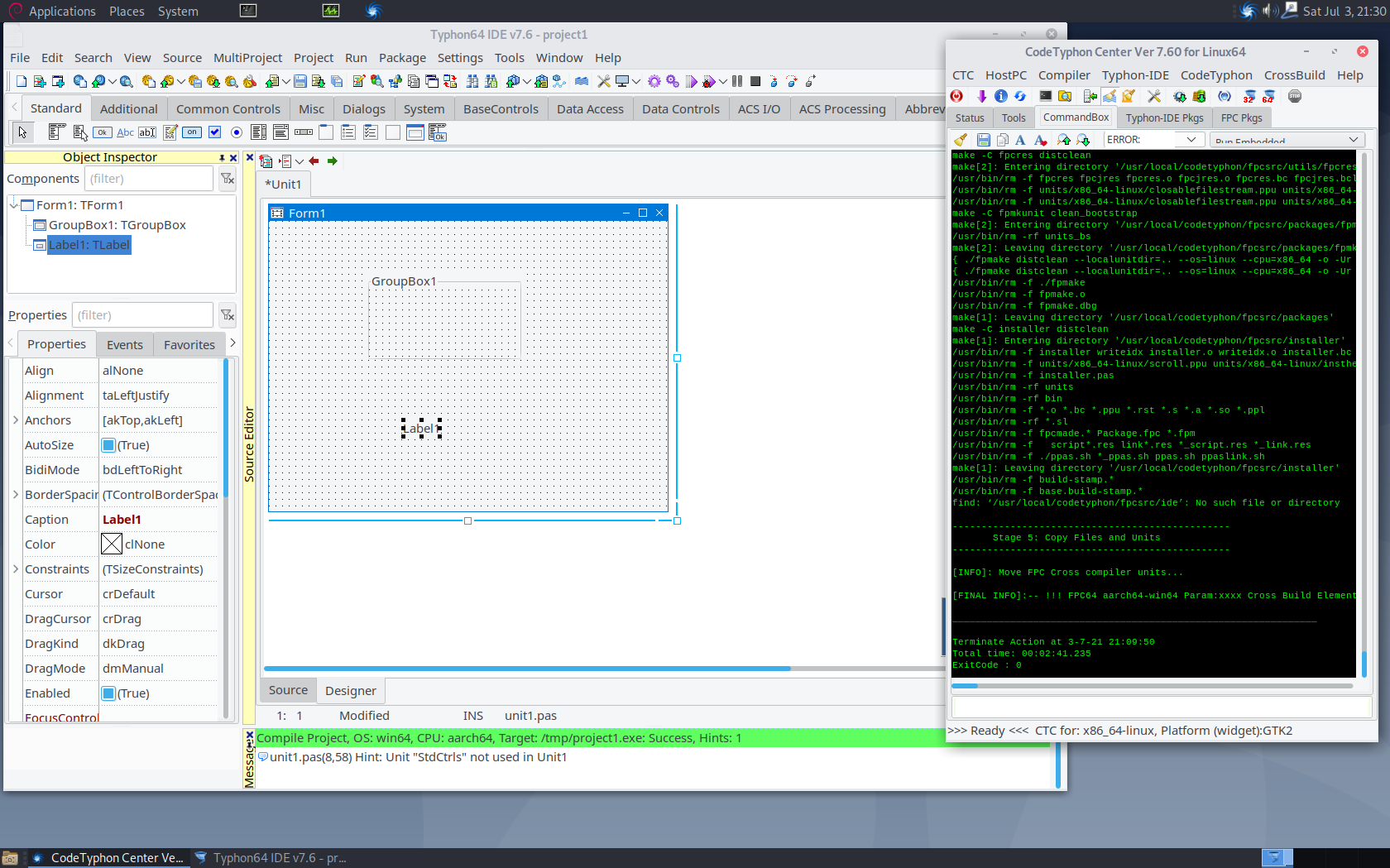Viewport: 1390px width, 868px height.
Task: Toggle the AutoSize True checkbox
Action: pos(108,445)
